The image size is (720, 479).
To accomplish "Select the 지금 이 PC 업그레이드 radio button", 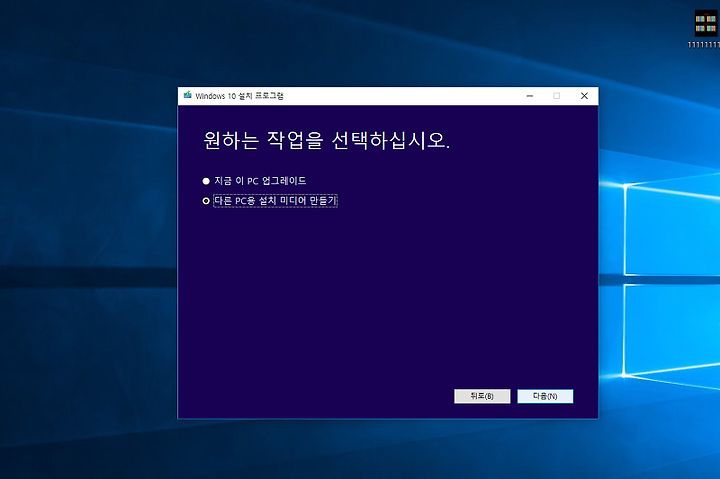I will (206, 181).
